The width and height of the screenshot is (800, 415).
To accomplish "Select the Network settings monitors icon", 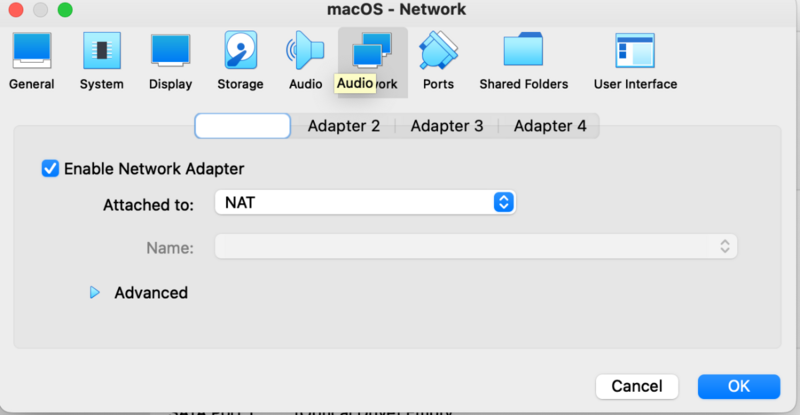I will 372,50.
